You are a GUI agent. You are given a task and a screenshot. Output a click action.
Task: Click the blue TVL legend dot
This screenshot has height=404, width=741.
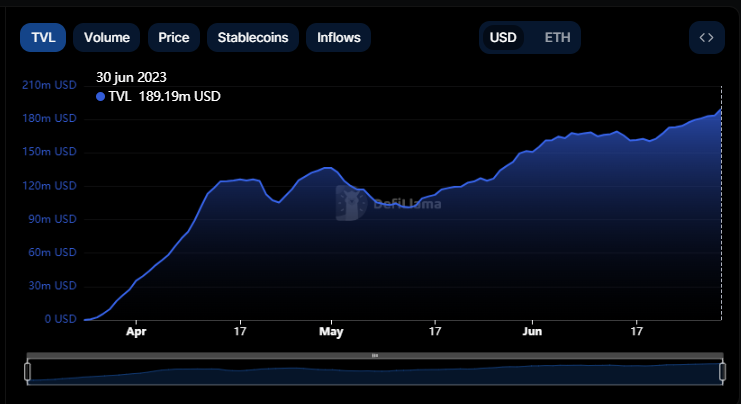(100, 97)
